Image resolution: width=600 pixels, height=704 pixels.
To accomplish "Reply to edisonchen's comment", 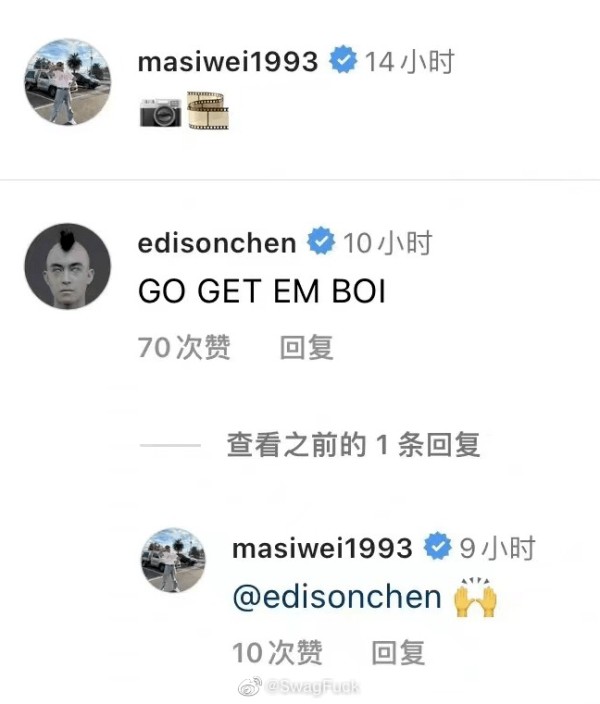I will (x=307, y=347).
